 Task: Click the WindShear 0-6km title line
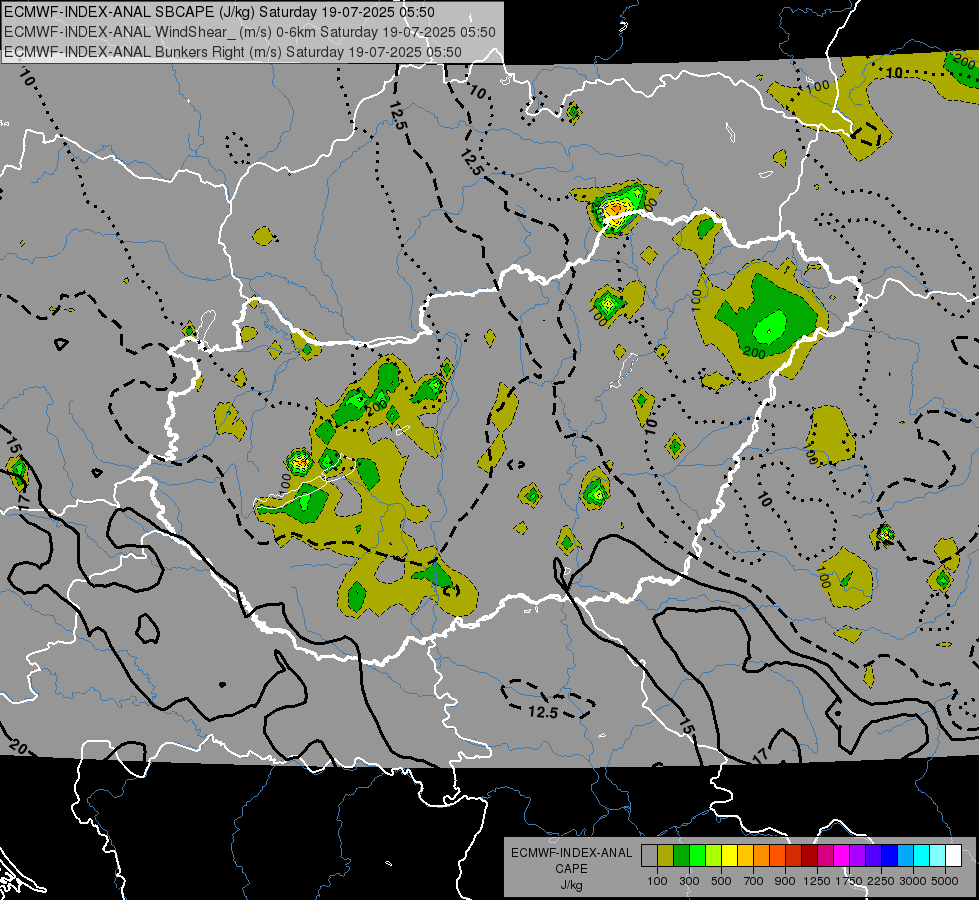[250, 32]
